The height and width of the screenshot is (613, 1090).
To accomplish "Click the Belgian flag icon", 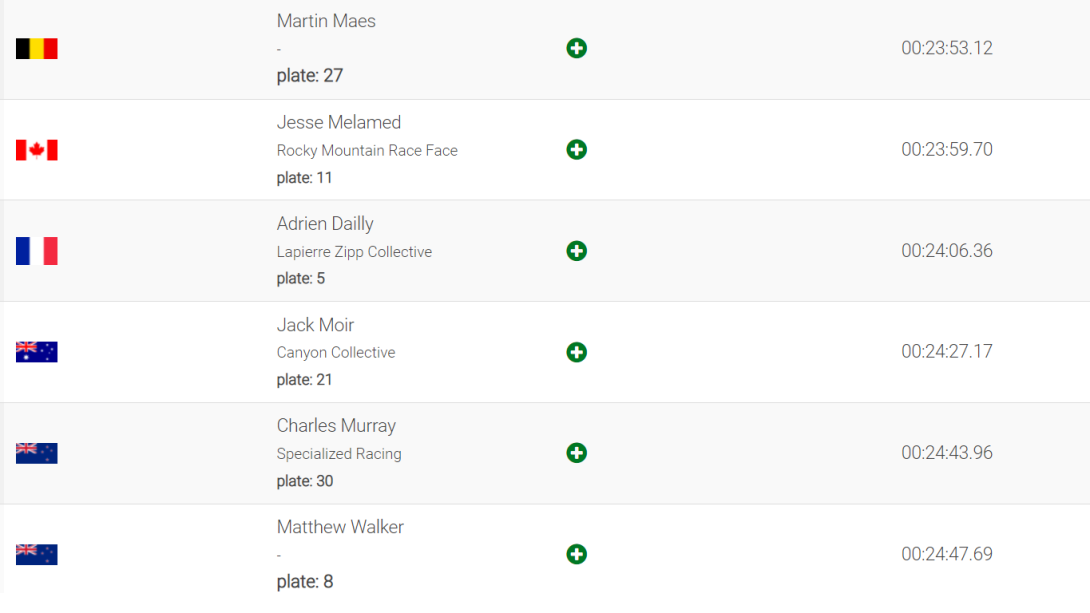I will click(37, 49).
